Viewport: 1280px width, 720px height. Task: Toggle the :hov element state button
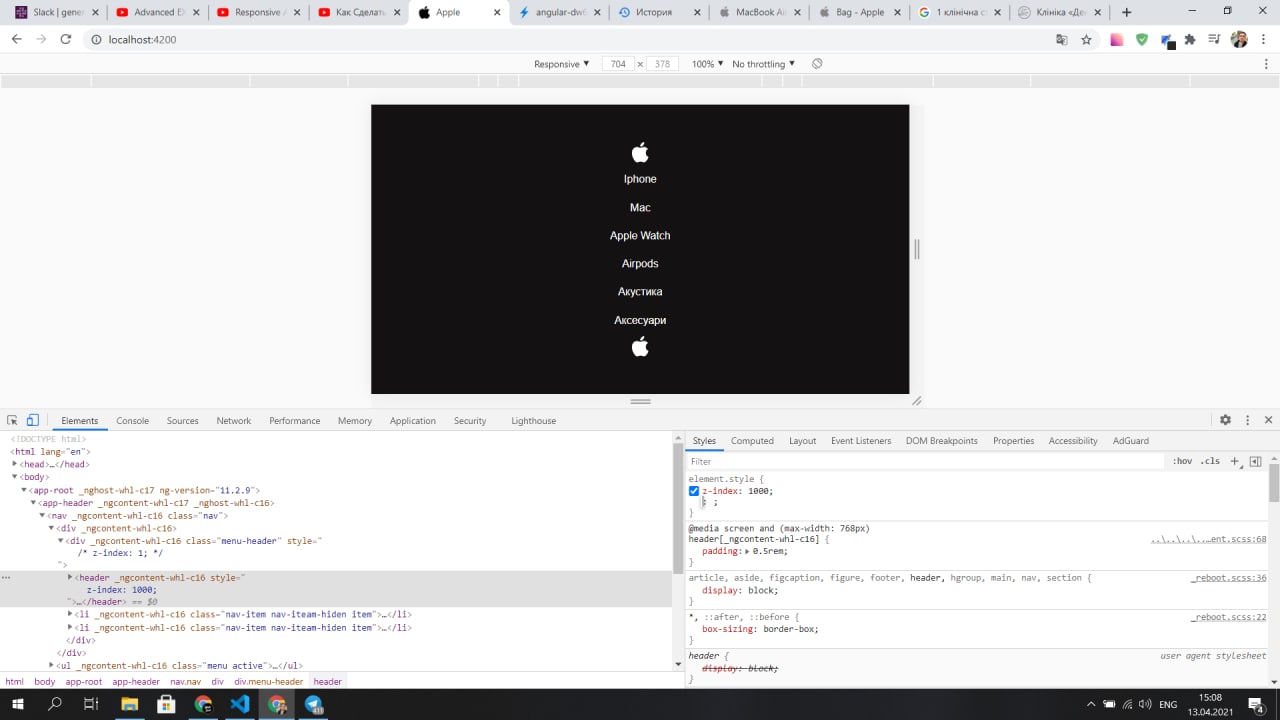(x=1183, y=461)
